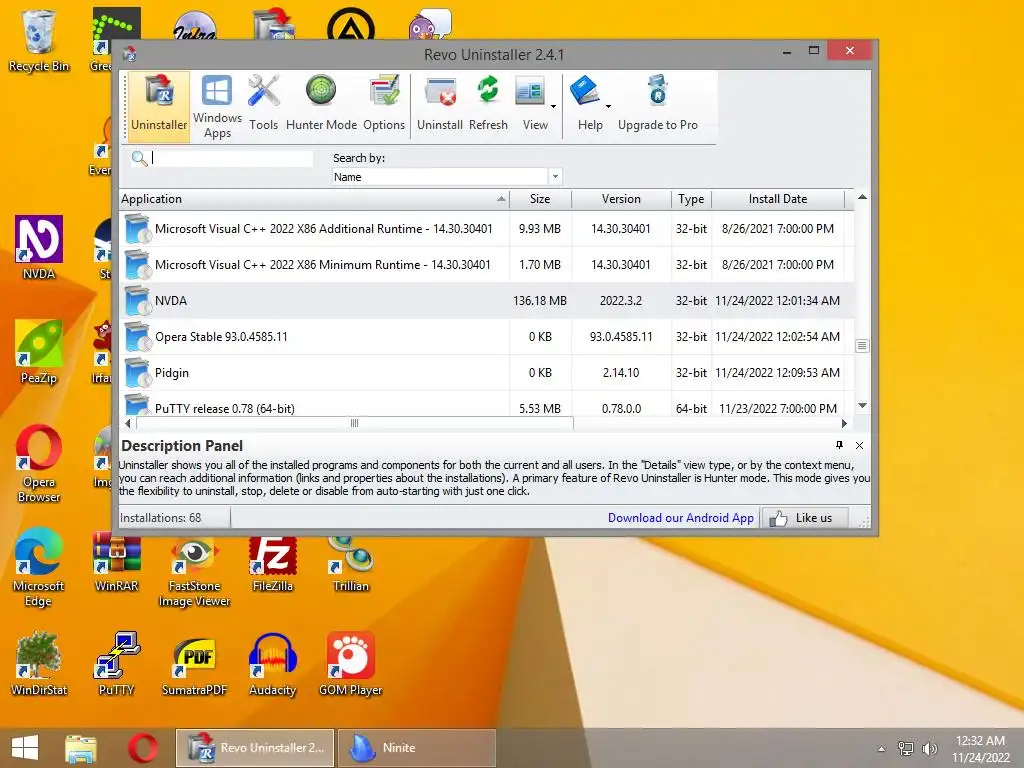Open Download our Android App link

point(680,518)
